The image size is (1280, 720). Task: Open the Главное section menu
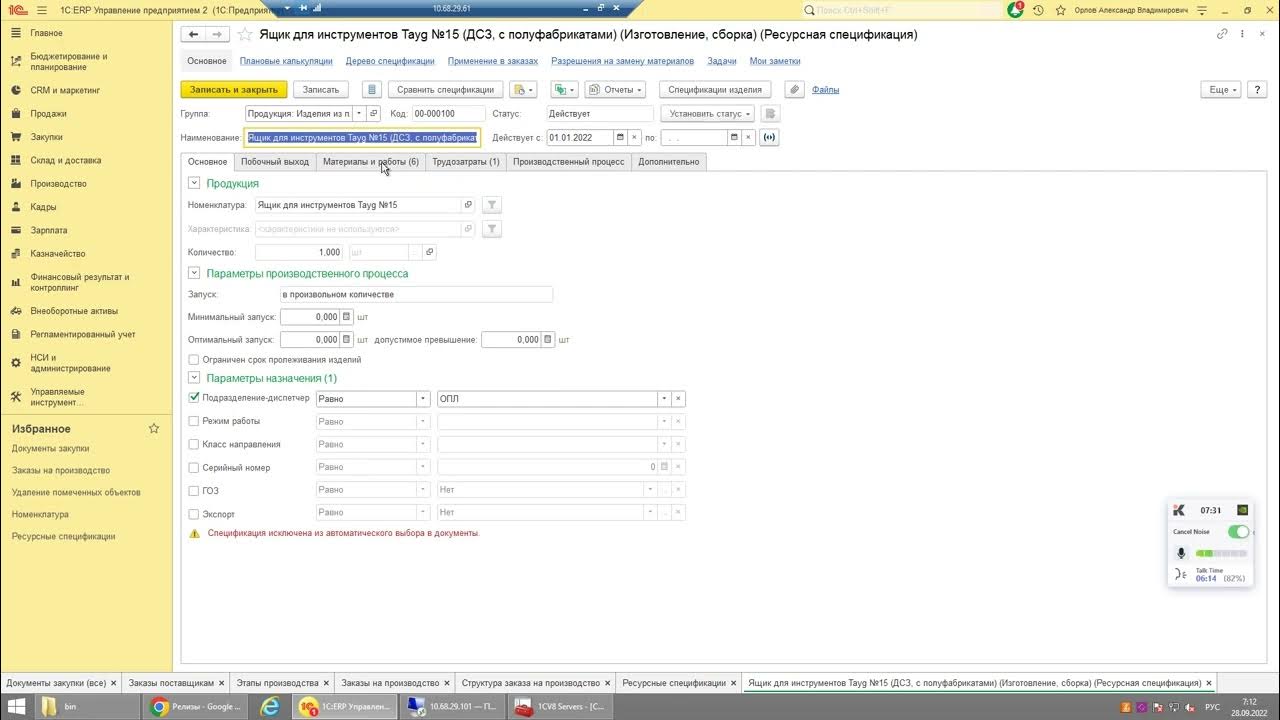click(x=46, y=33)
